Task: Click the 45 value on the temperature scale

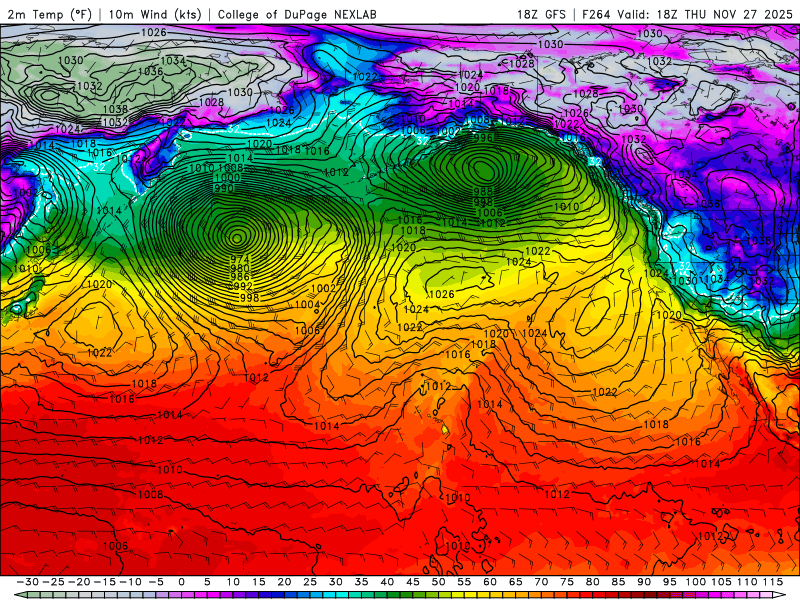Action: point(413,582)
